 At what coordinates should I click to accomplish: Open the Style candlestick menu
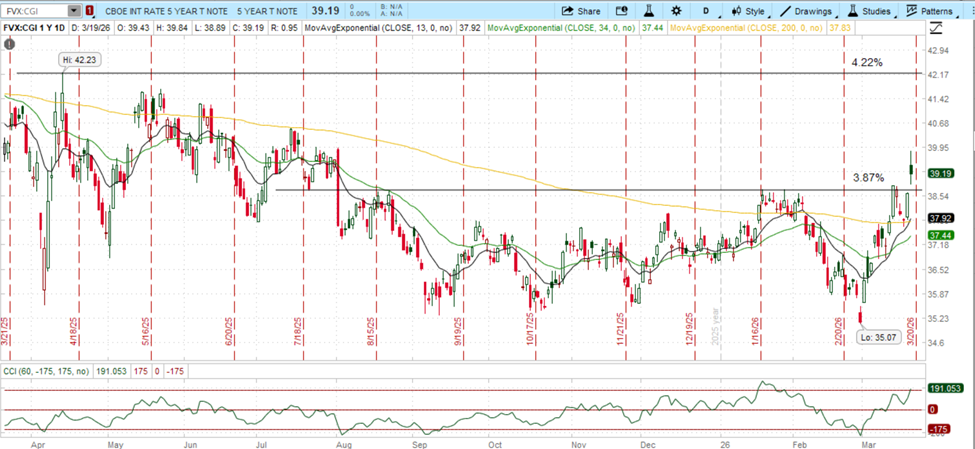click(747, 11)
